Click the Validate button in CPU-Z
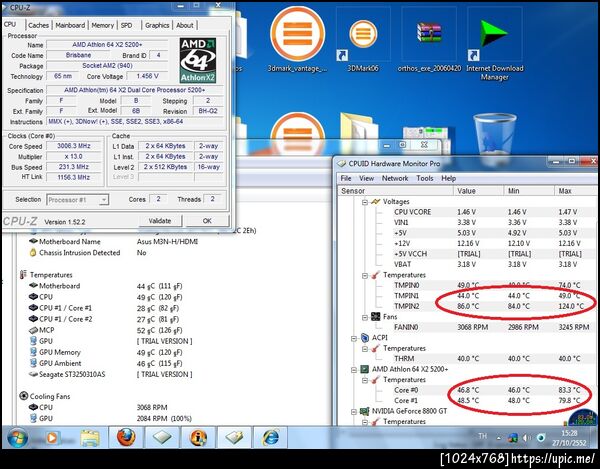The width and height of the screenshot is (600, 469). coord(160,221)
